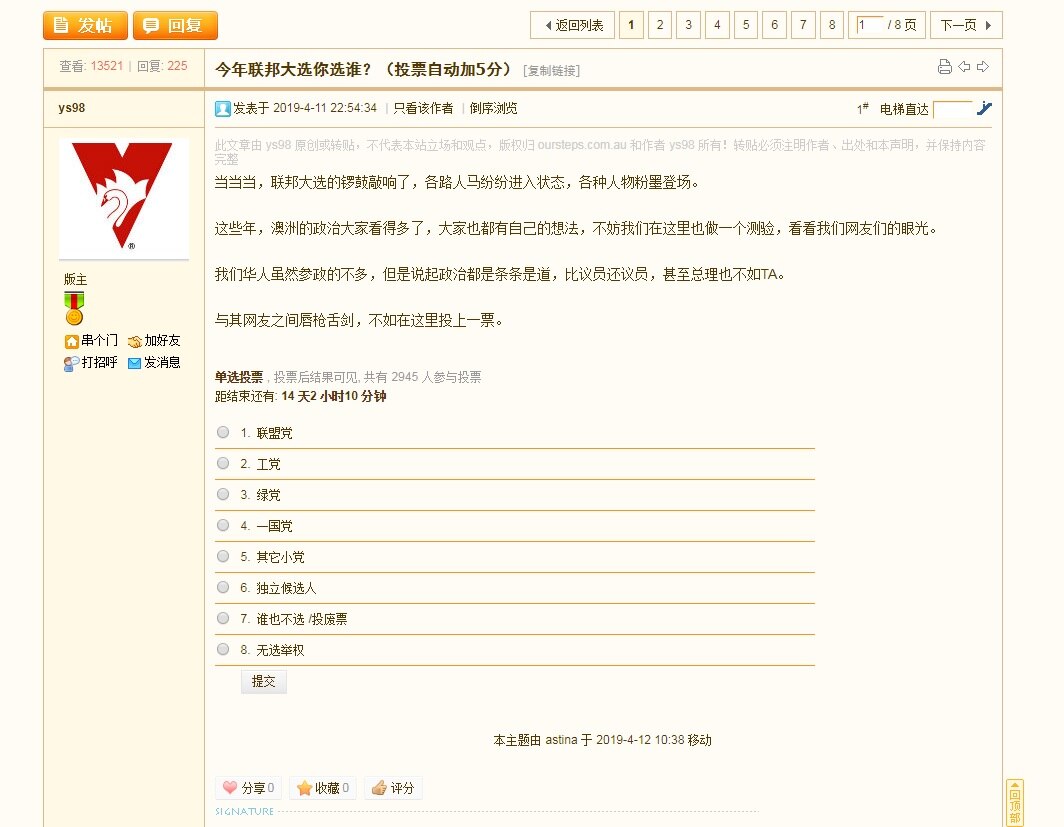Submit the poll with 提交 button
1064x827 pixels.
(x=264, y=681)
